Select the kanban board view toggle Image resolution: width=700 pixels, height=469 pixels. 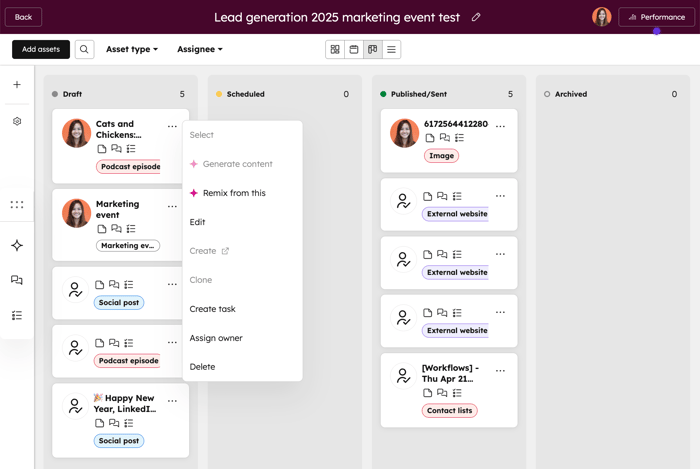(373, 49)
